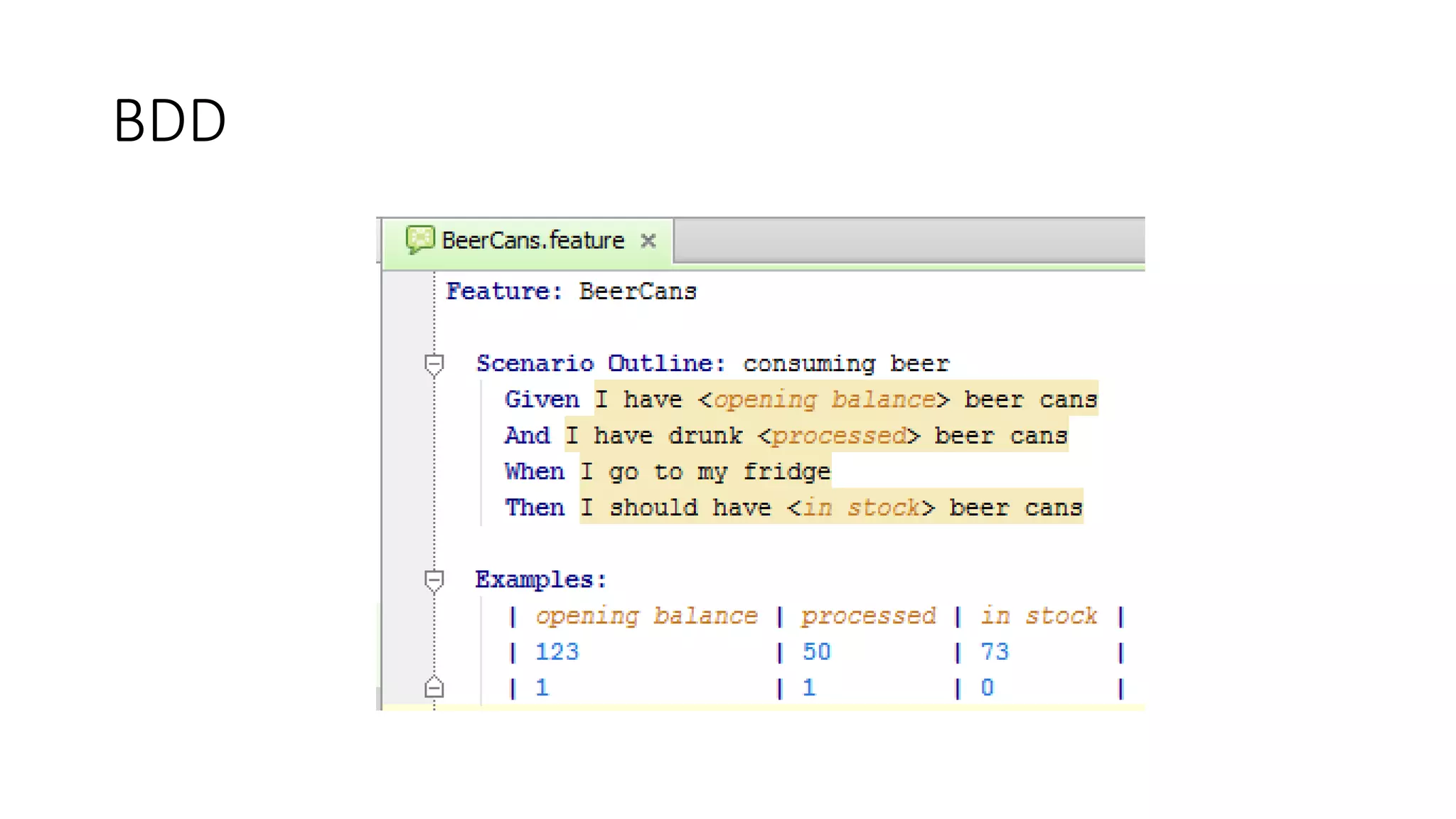This screenshot has width=1456, height=819.
Task: Click the Examples keyword
Action: (x=540, y=580)
